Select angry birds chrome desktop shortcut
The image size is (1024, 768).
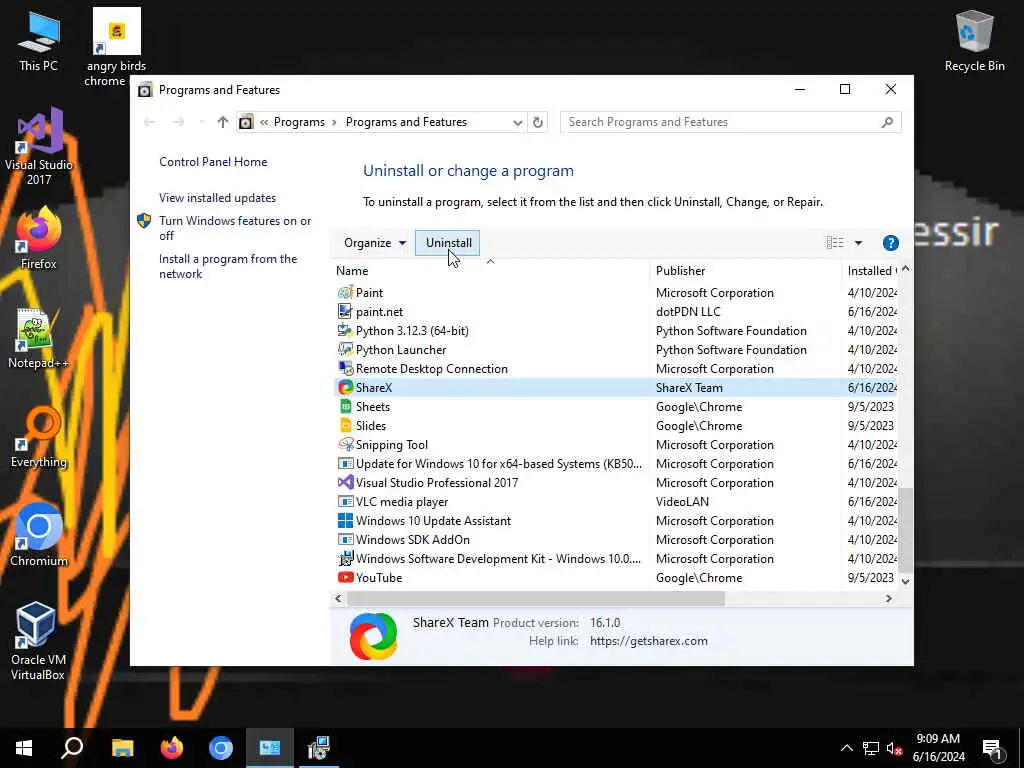click(x=116, y=48)
